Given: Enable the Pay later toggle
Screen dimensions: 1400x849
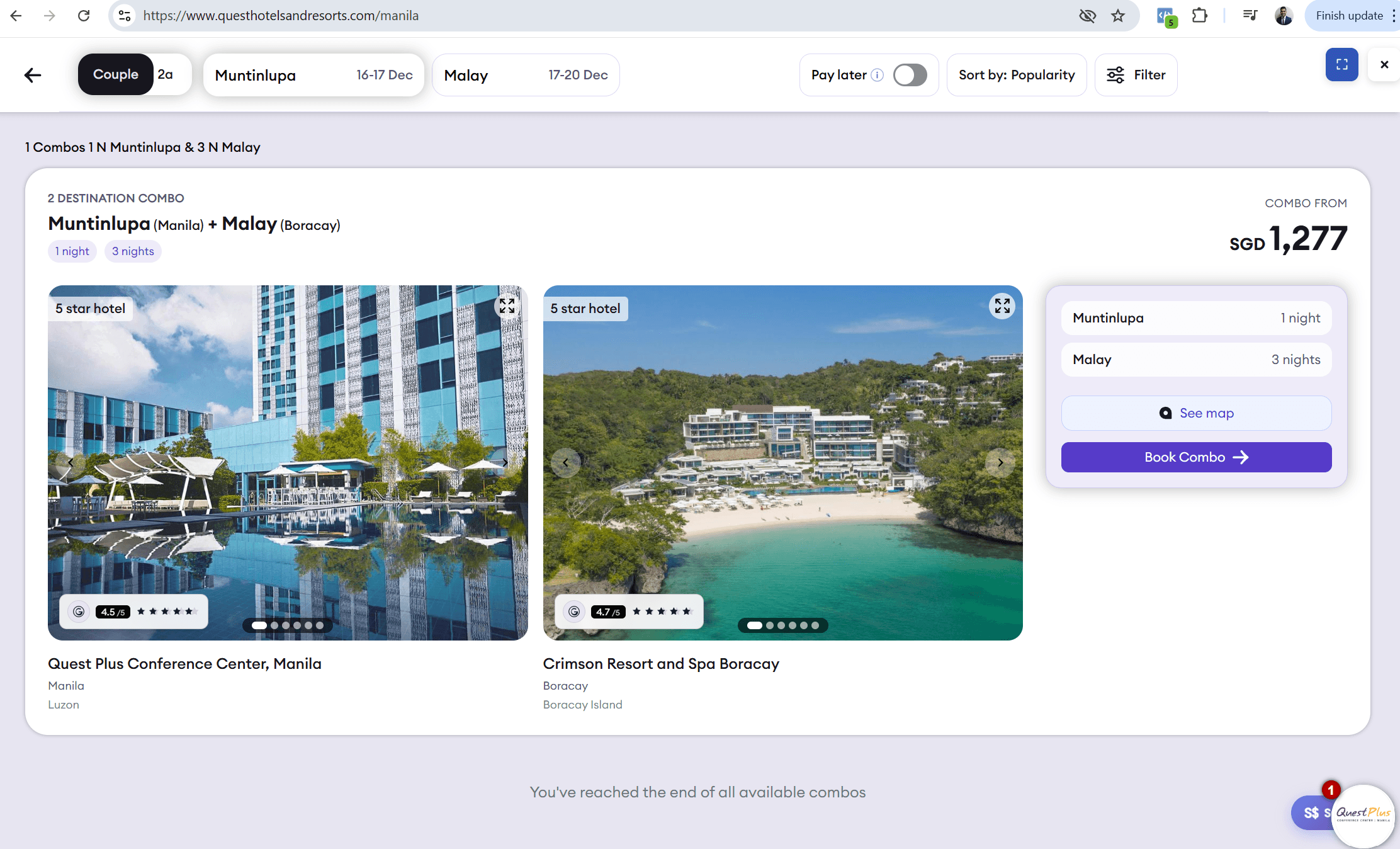Looking at the screenshot, I should pos(909,75).
